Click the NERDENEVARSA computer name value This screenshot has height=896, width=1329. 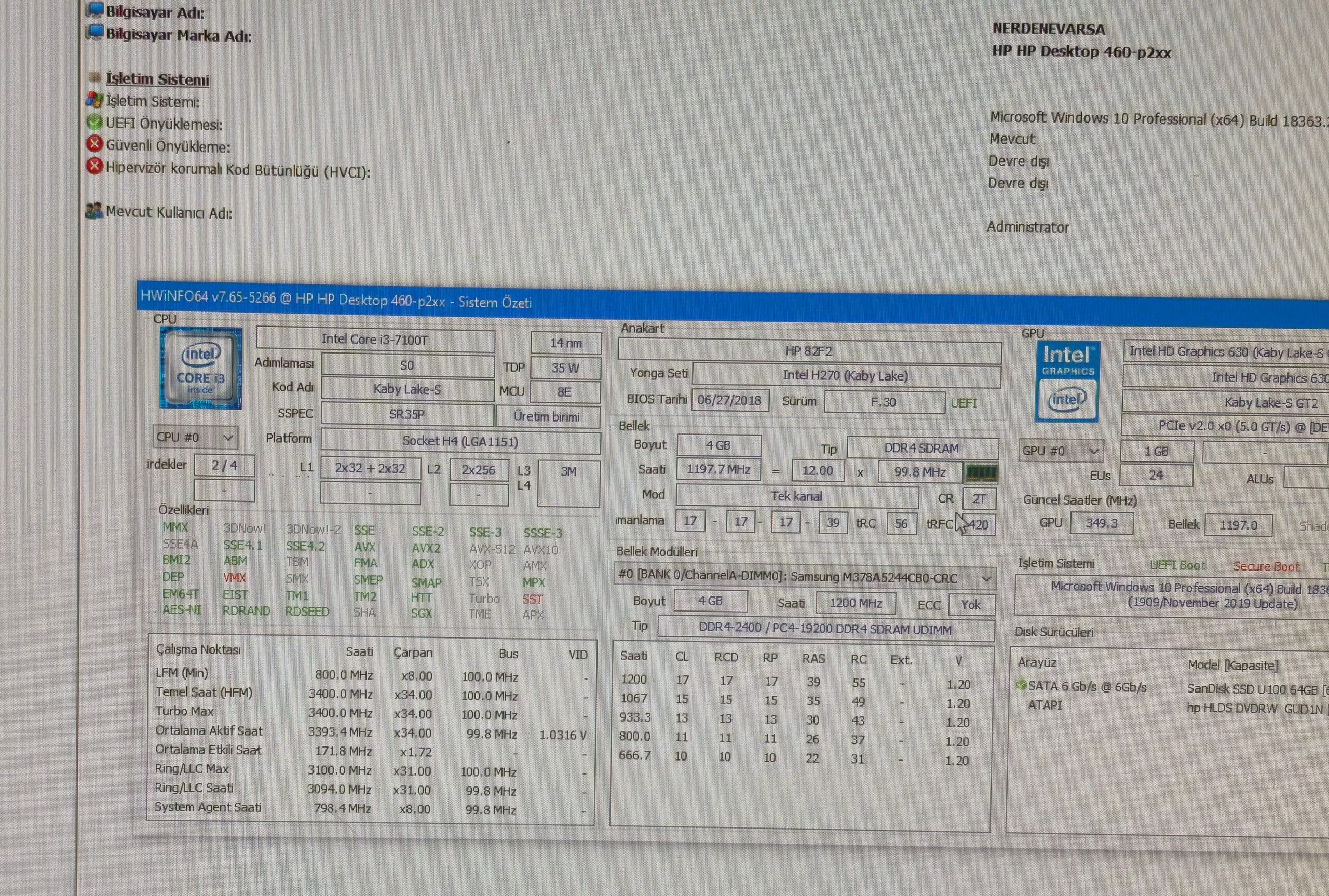pyautogui.click(x=1049, y=29)
